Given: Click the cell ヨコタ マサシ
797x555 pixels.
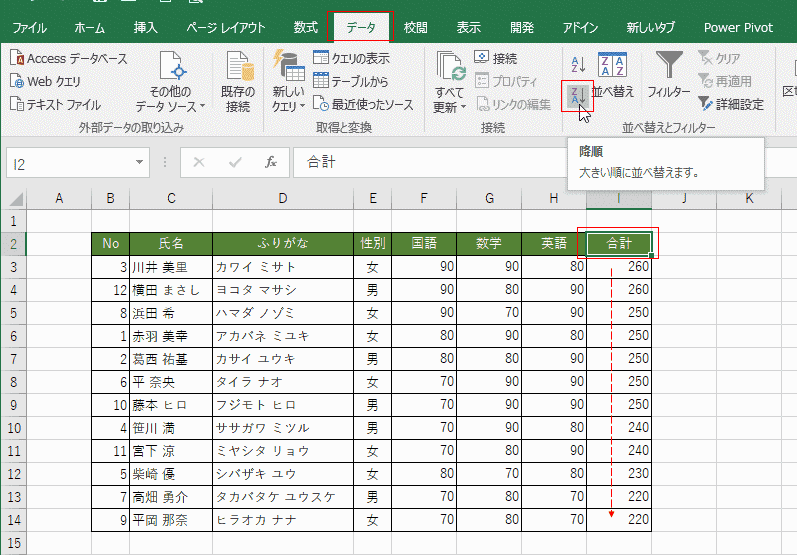Looking at the screenshot, I should coord(283,290).
